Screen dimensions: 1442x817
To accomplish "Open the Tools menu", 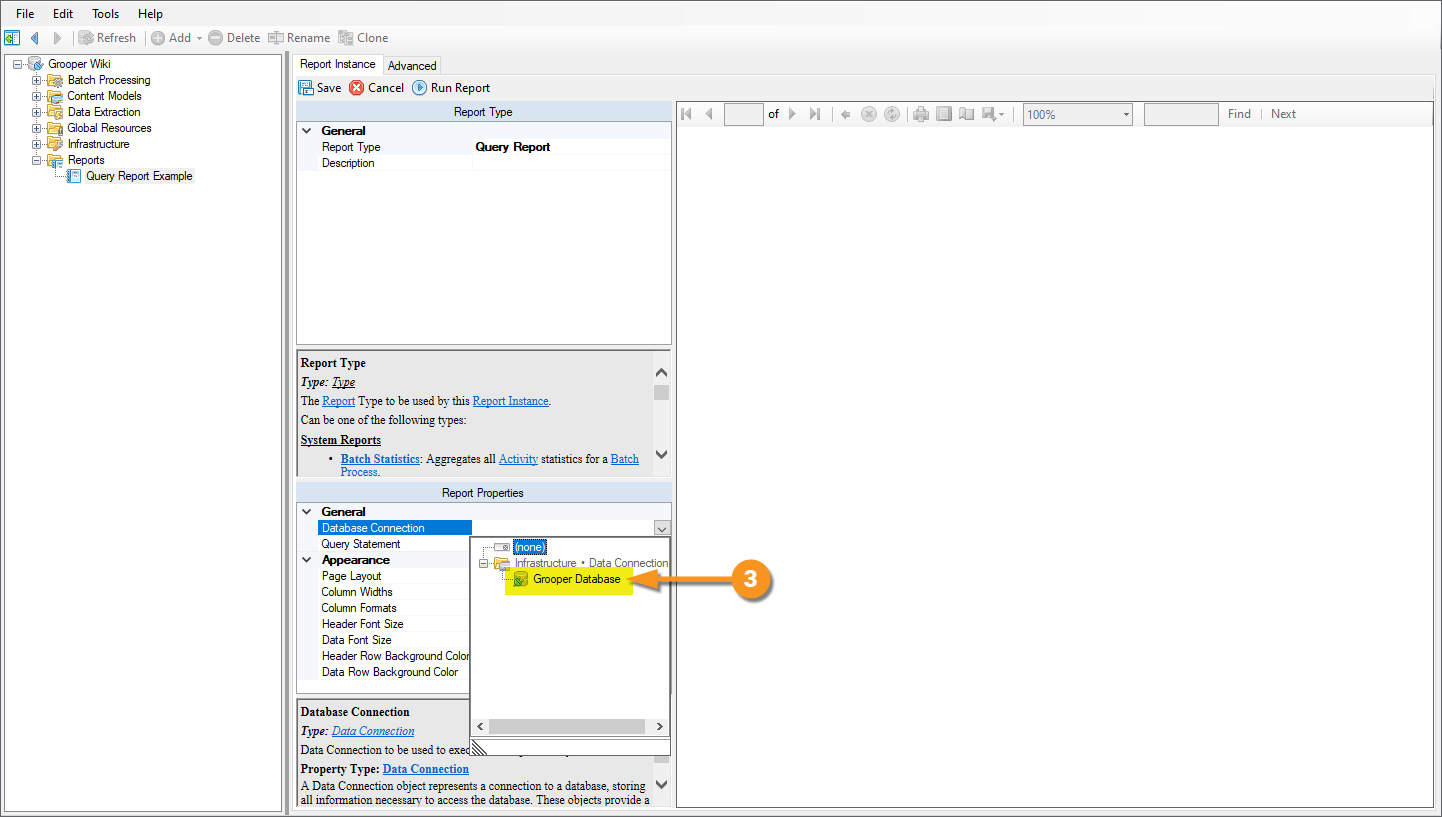I will click(x=105, y=14).
